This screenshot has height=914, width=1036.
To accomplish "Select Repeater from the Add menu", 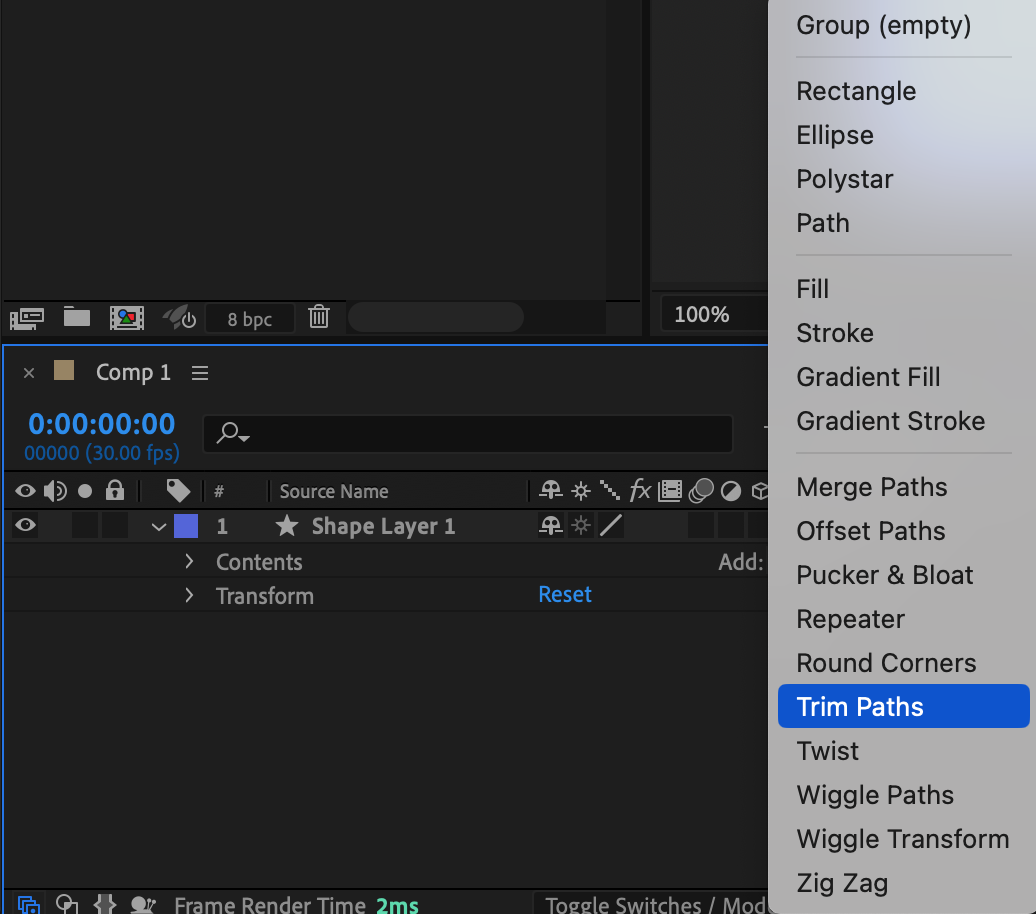I will point(850,619).
